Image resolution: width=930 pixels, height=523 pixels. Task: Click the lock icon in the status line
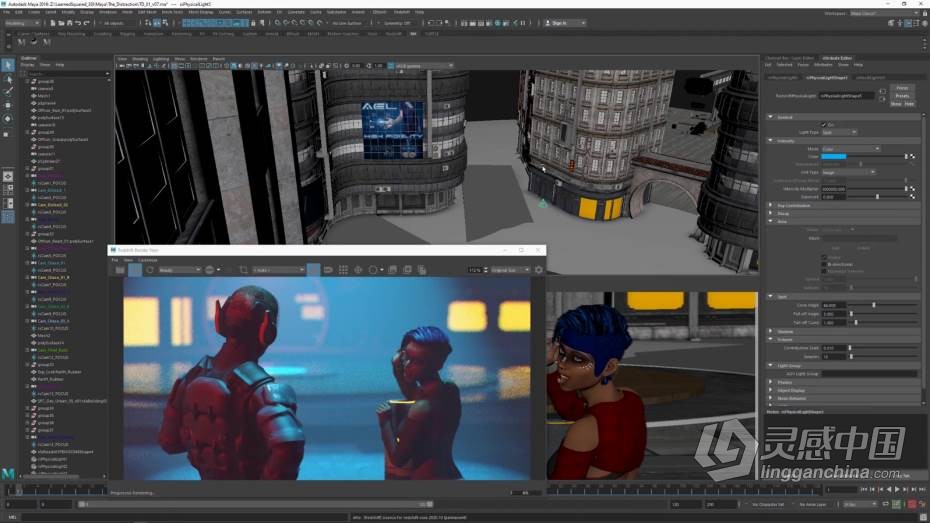pyautogui.click(x=253, y=23)
